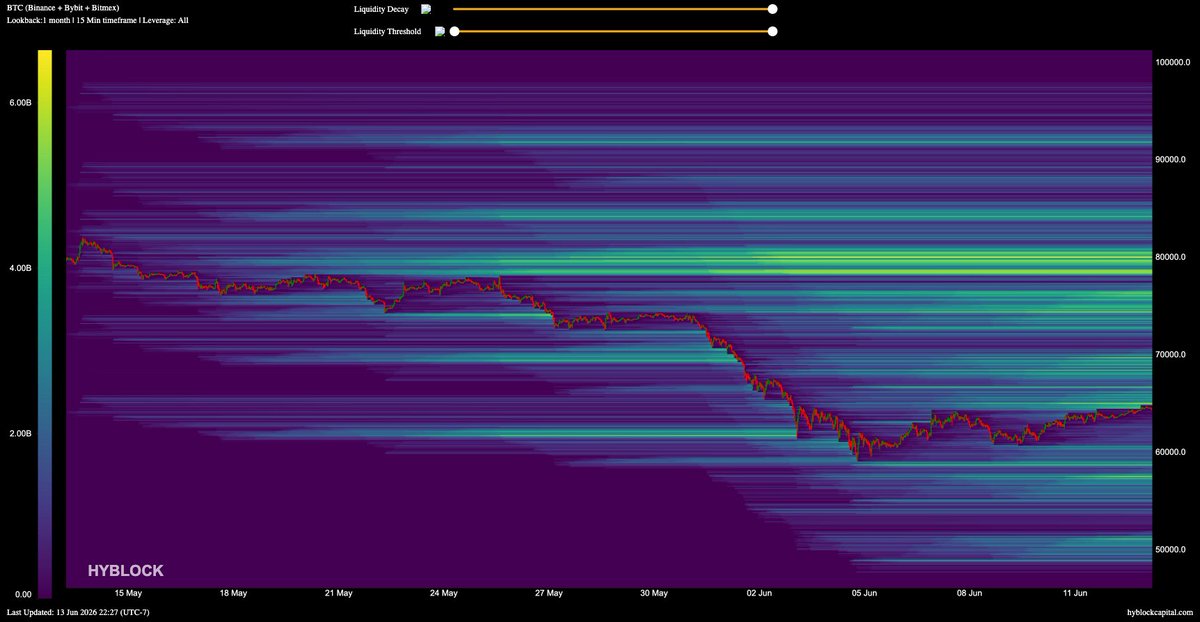This screenshot has height=622, width=1200.
Task: Click the 80000.0 price axis label
Action: point(1171,257)
